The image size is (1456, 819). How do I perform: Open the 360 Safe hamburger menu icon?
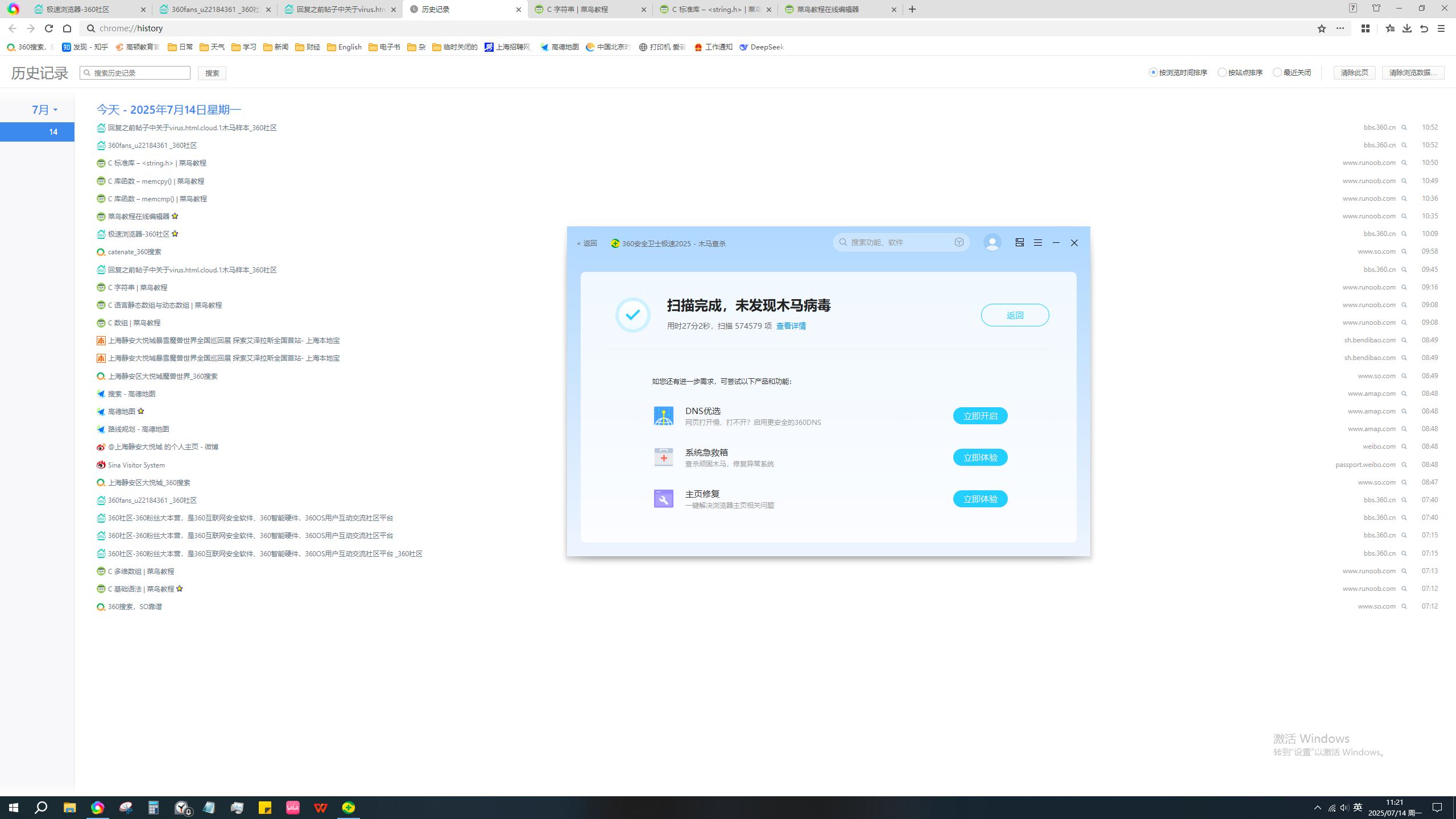pyautogui.click(x=1037, y=243)
